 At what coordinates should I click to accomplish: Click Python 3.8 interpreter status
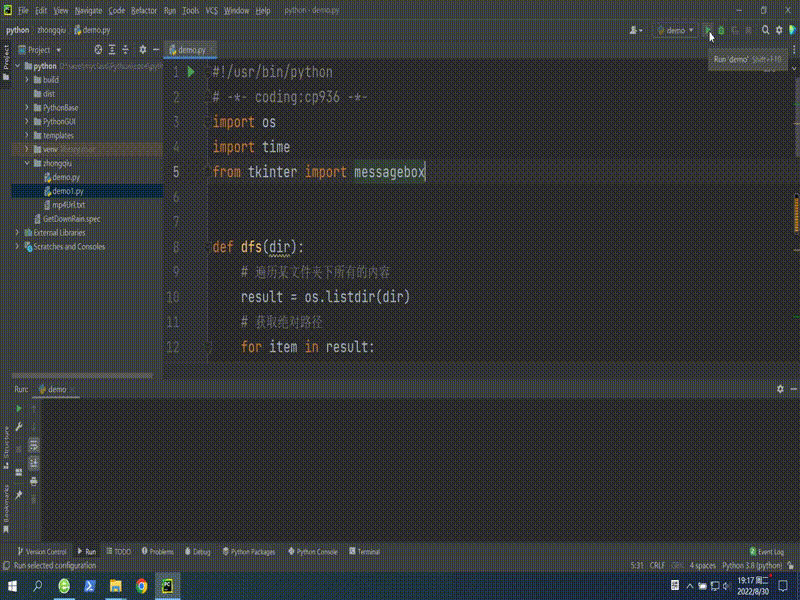pyautogui.click(x=752, y=565)
